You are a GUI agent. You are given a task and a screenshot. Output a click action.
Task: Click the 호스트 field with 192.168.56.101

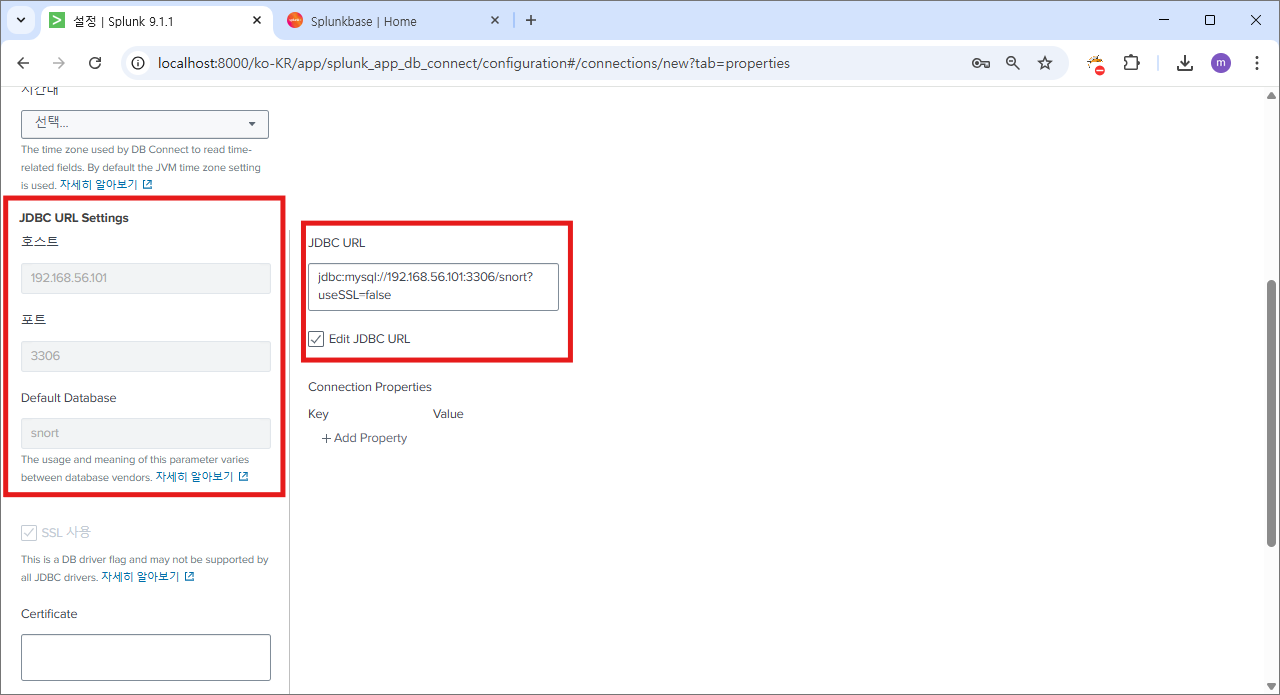(146, 278)
